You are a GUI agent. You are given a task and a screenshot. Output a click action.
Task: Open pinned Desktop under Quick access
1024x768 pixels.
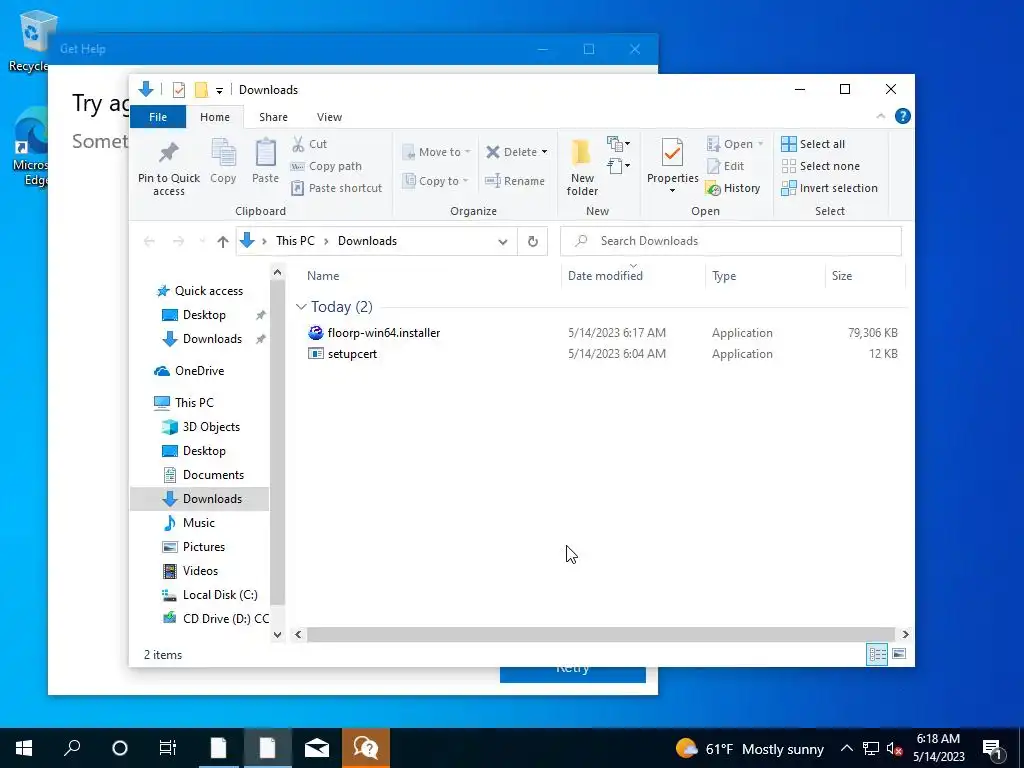204,315
